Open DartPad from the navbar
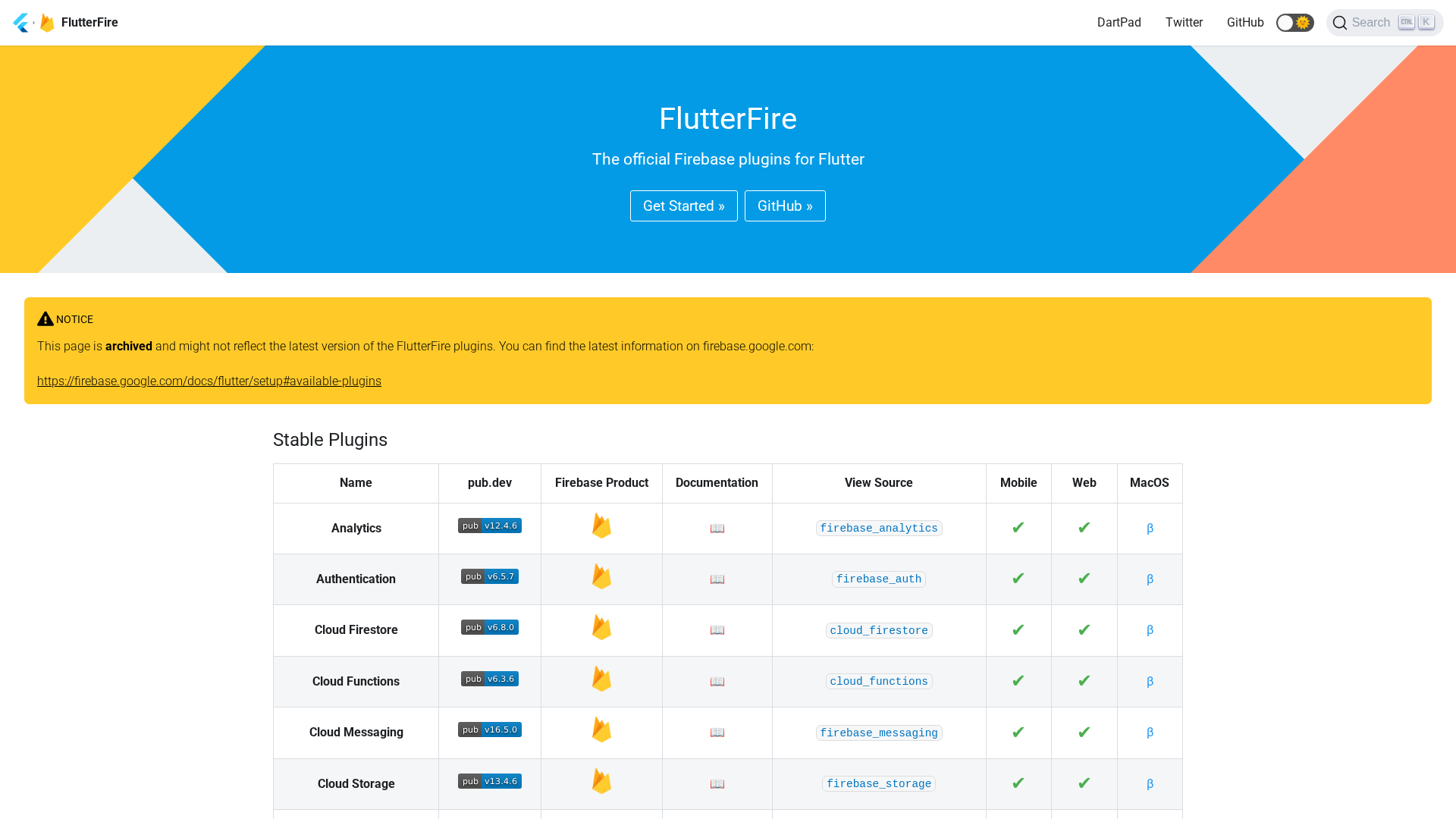 [1119, 23]
